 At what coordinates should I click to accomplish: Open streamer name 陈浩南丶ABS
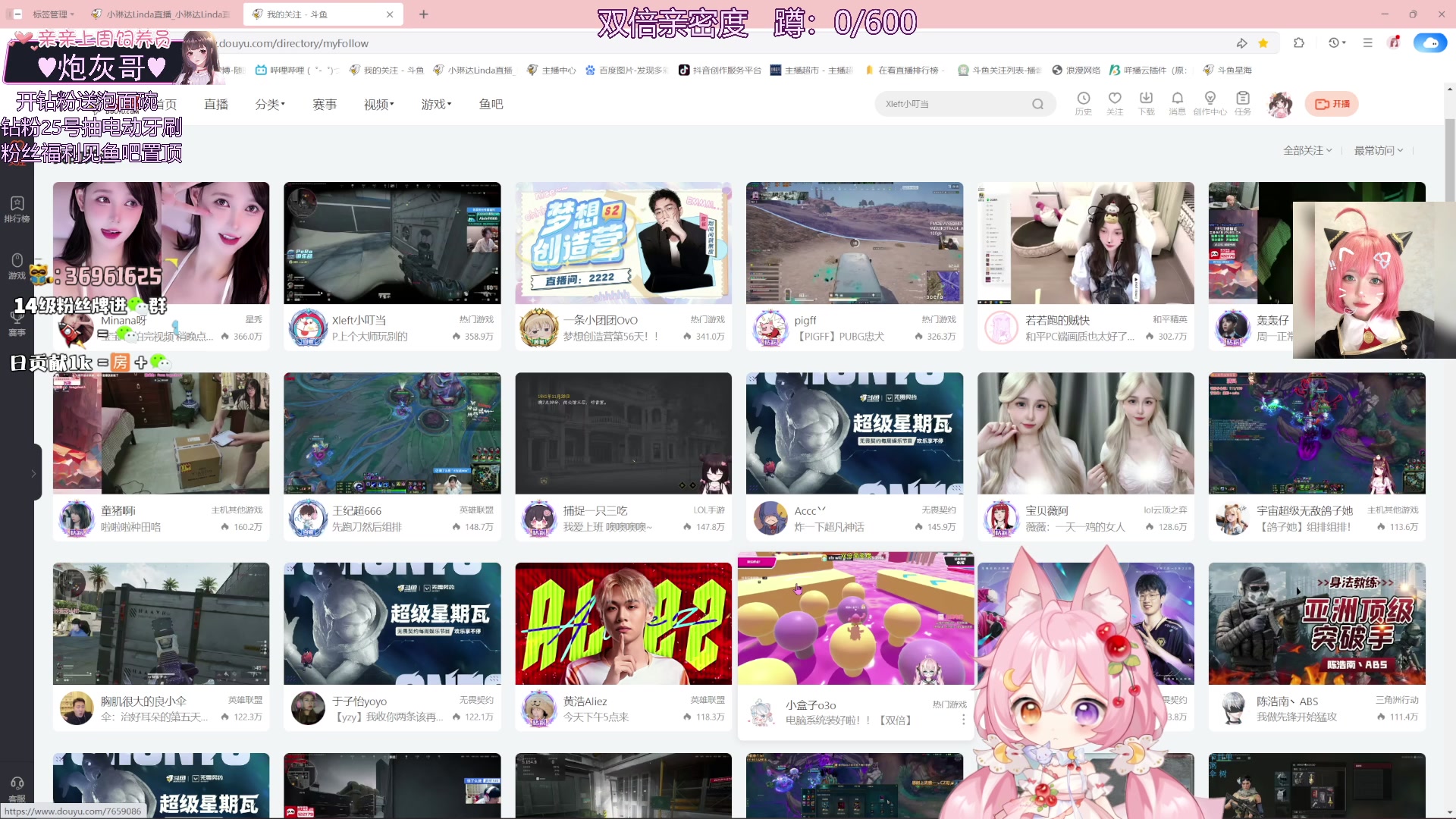[x=1287, y=701]
